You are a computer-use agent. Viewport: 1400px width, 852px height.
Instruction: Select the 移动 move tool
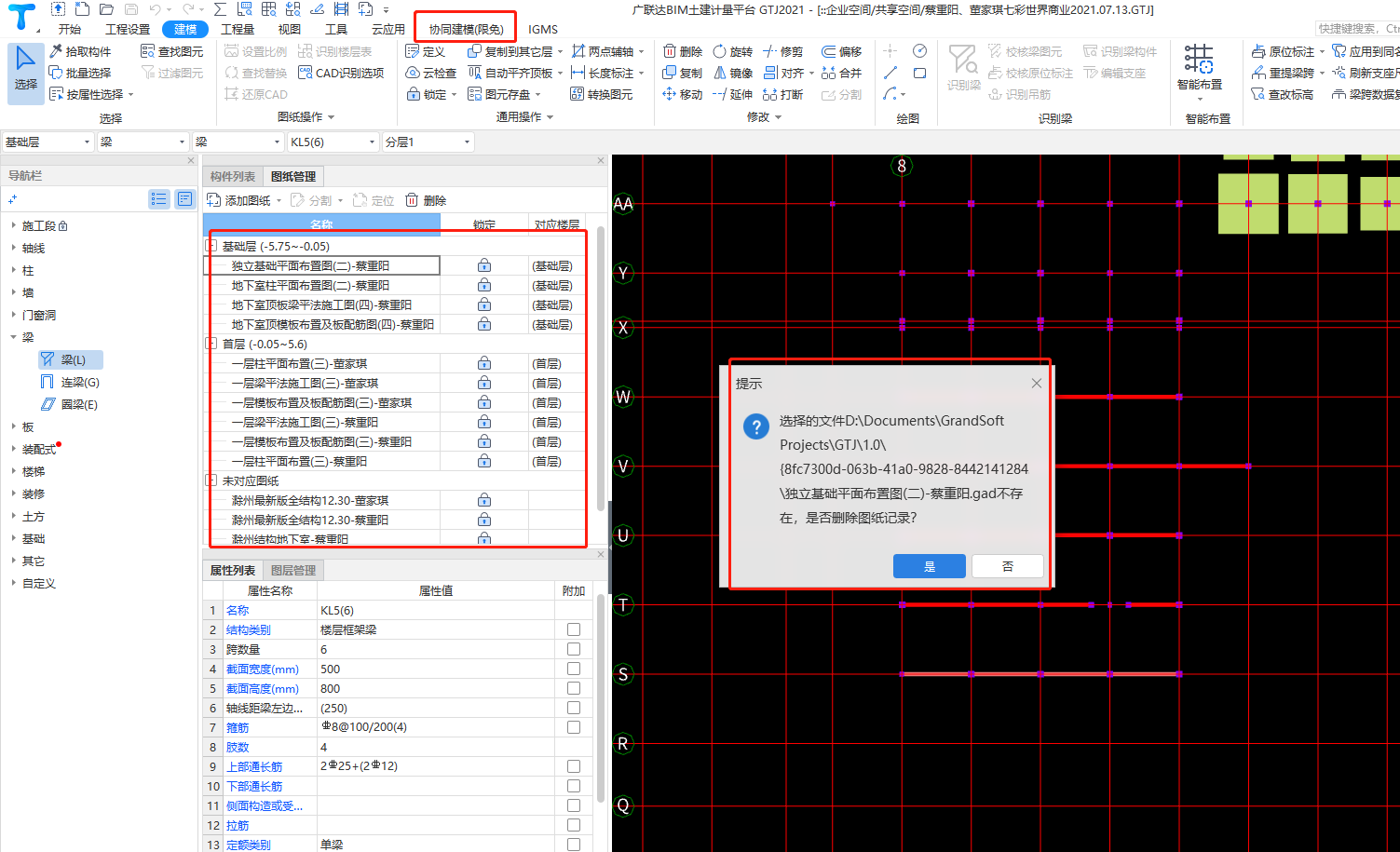click(683, 94)
